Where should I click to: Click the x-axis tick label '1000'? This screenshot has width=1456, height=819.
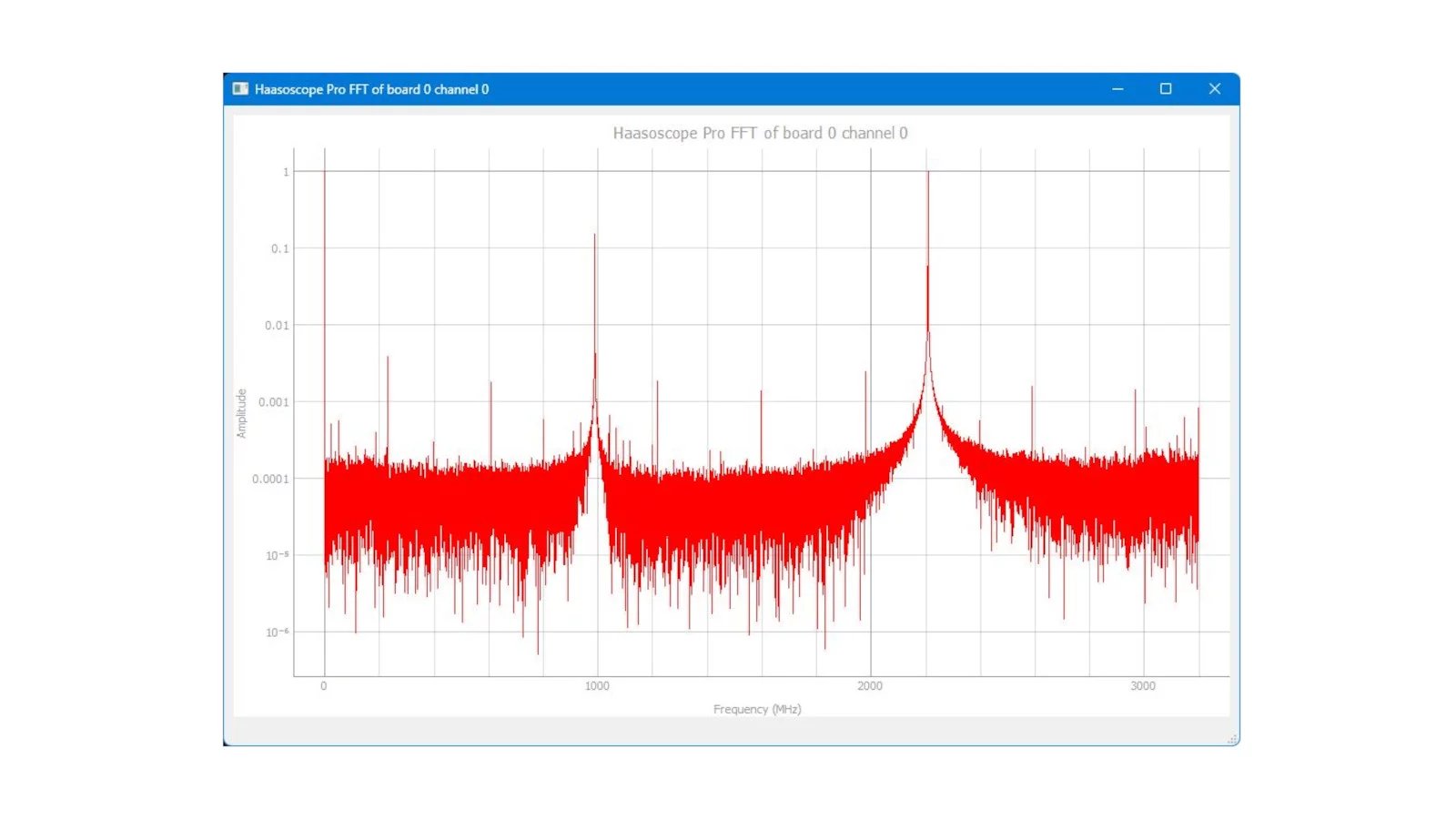click(x=597, y=686)
